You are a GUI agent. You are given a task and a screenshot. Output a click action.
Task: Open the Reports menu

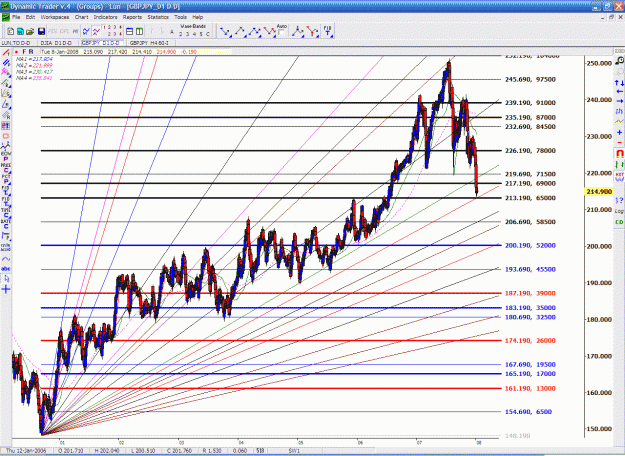[132, 17]
